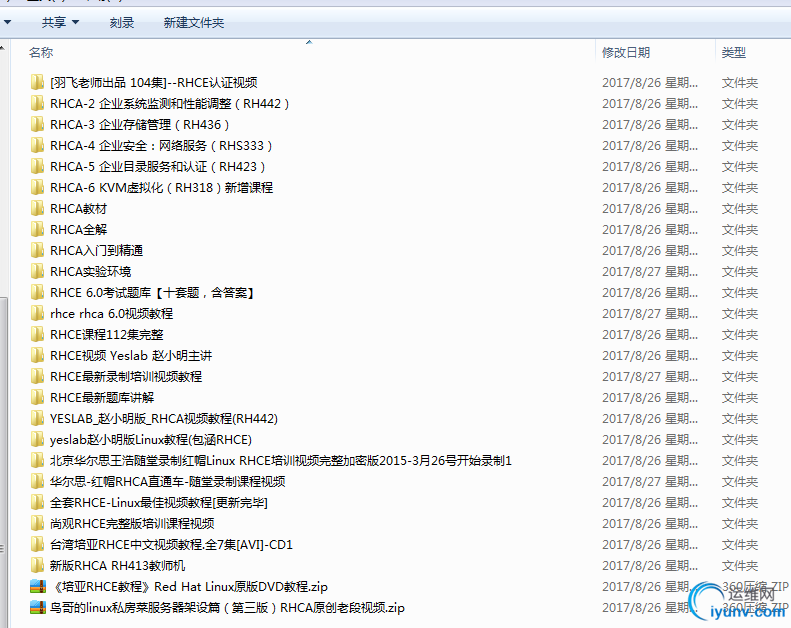Click file 鸟哥的linux私房菜服务器架设篇 zip name

pyautogui.click(x=228, y=608)
